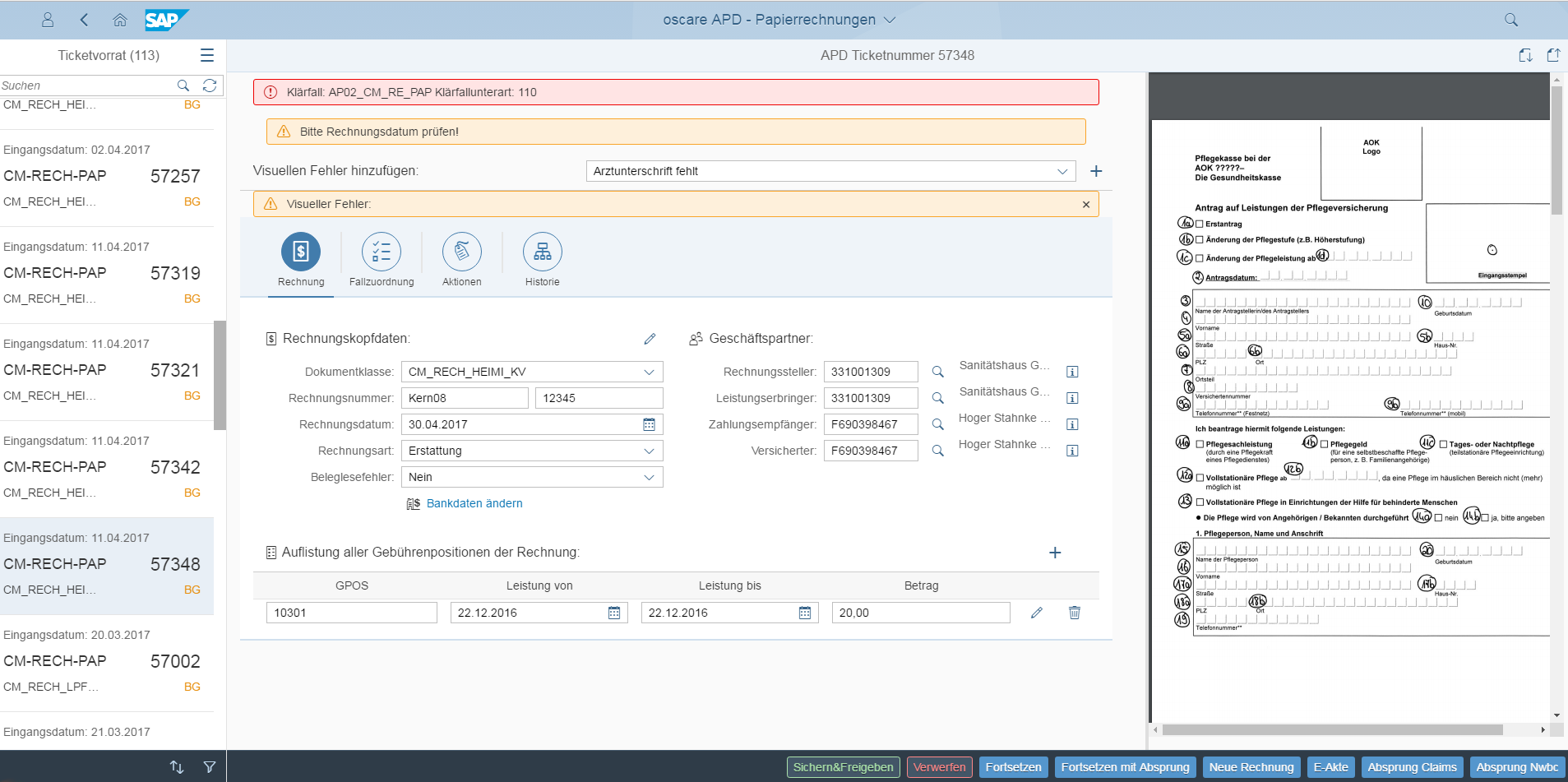1568x782 pixels.
Task: Click the Rechnungsnummer Kern08 input field
Action: pyautogui.click(x=465, y=398)
